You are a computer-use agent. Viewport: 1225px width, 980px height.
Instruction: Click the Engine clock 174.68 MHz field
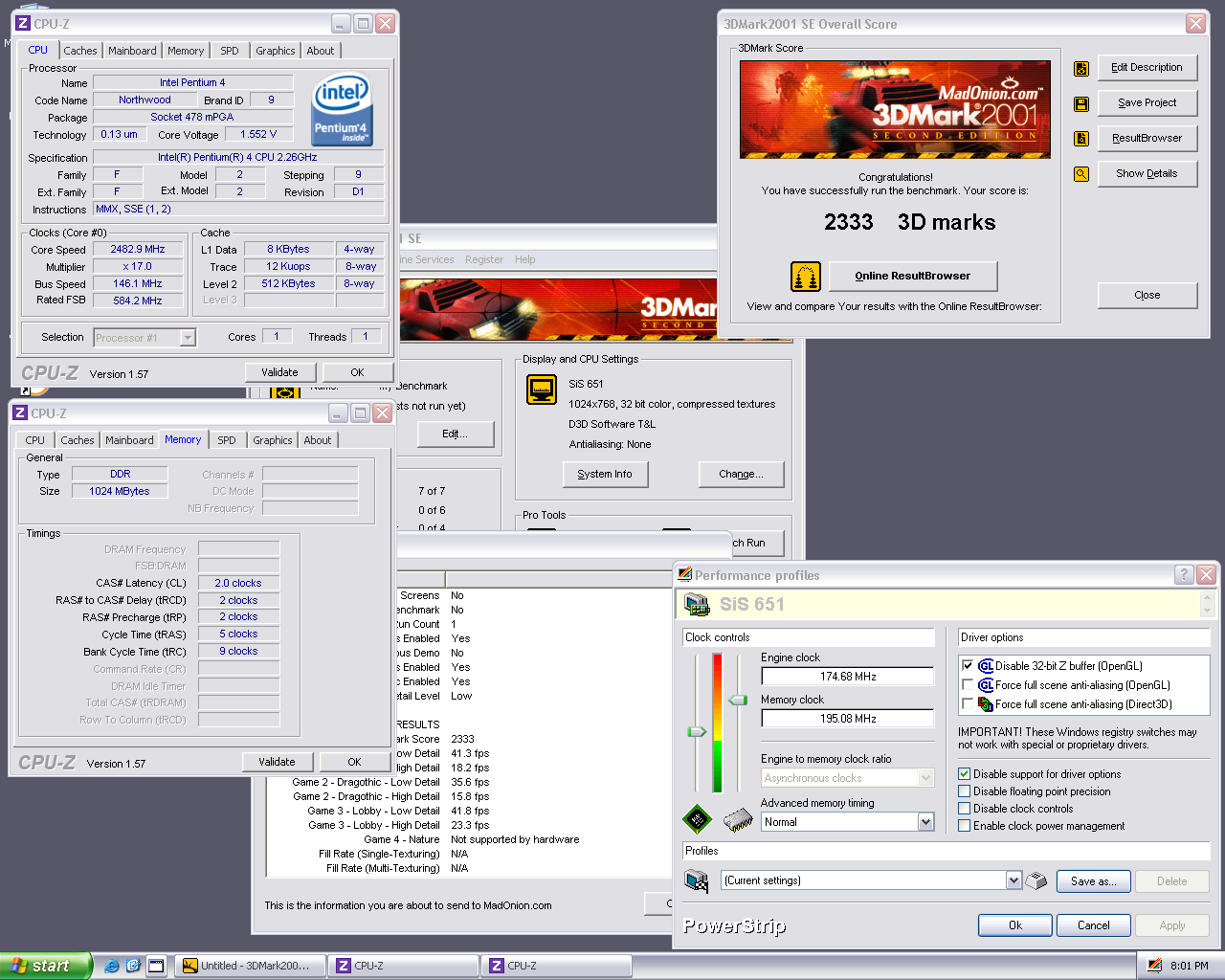(848, 677)
